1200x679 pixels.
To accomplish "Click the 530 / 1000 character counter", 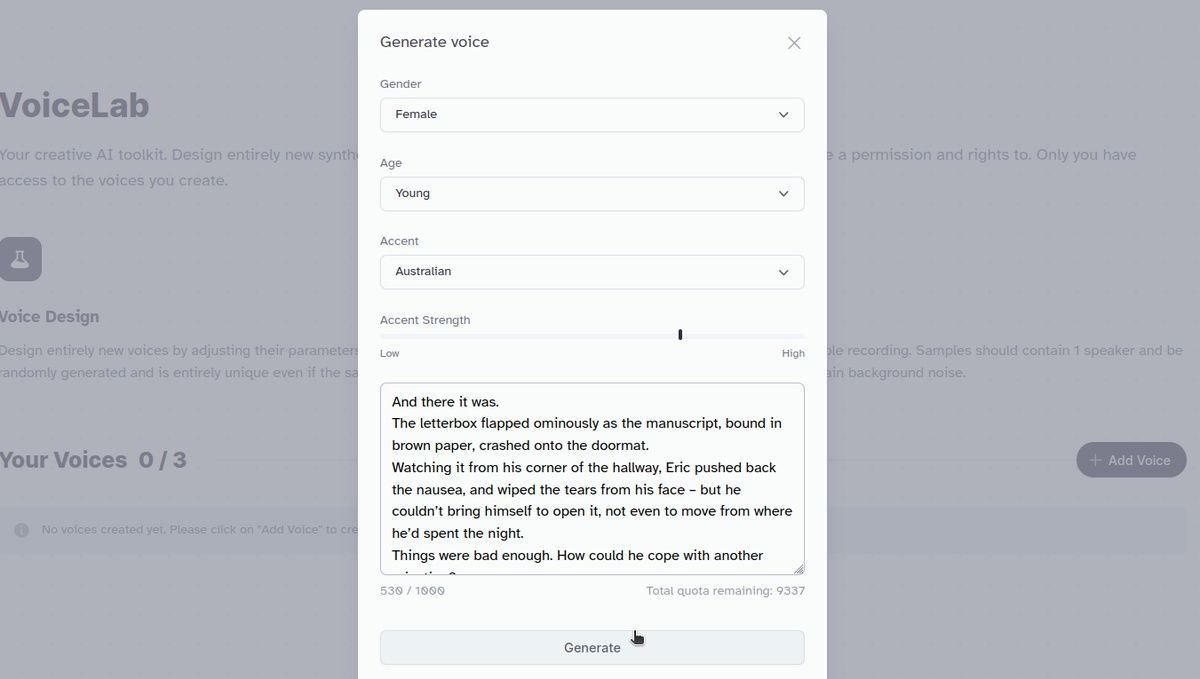I will (x=412, y=590).
